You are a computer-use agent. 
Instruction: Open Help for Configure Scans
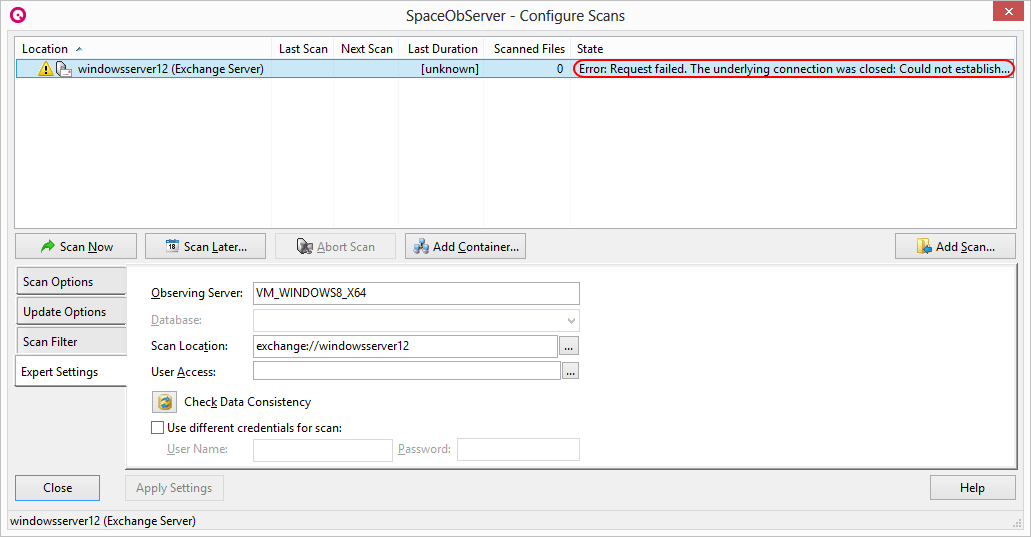[x=971, y=488]
